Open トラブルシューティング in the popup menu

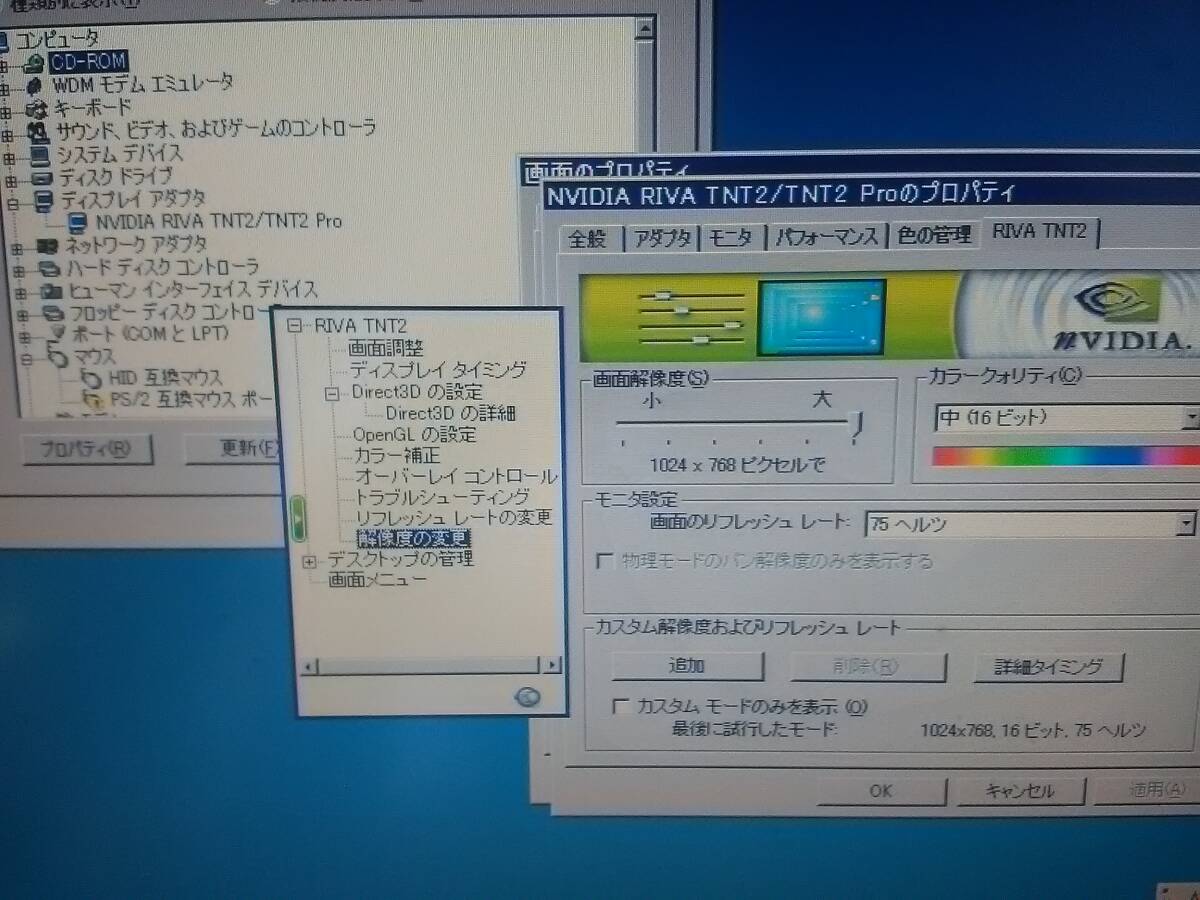pyautogui.click(x=443, y=497)
